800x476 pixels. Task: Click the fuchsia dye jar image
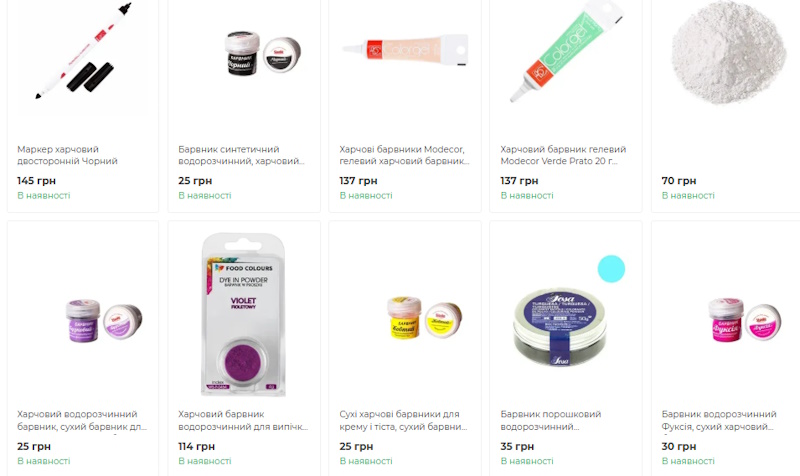(745, 320)
